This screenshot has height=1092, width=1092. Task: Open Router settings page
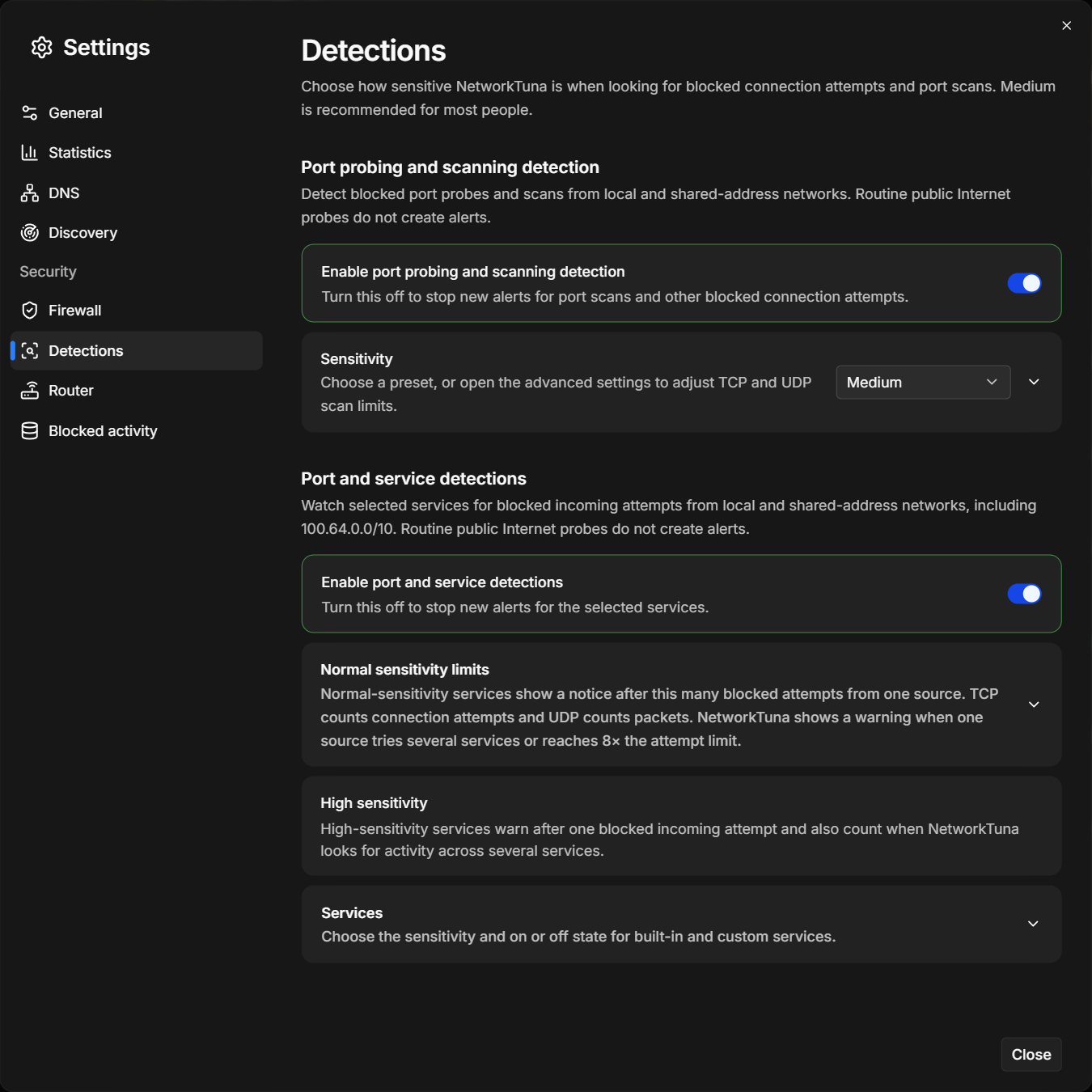point(136,391)
